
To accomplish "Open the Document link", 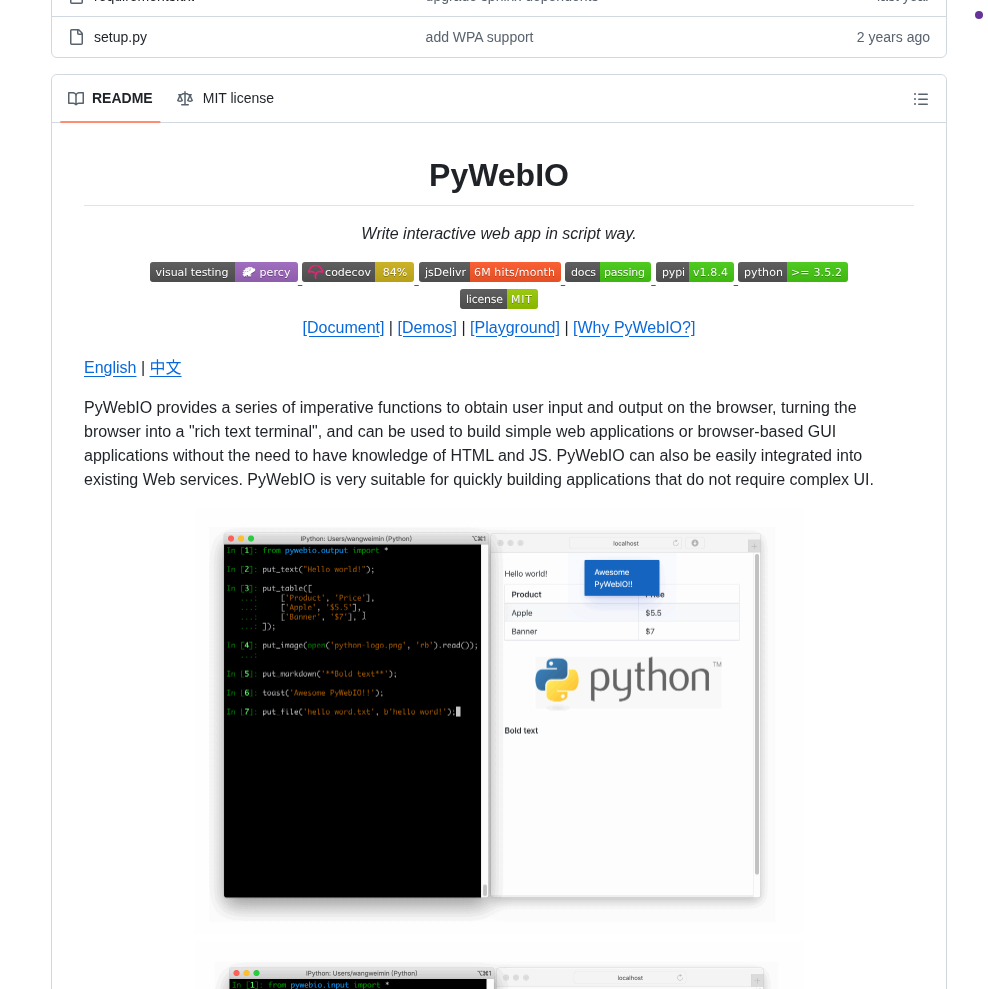I will pos(343,327).
